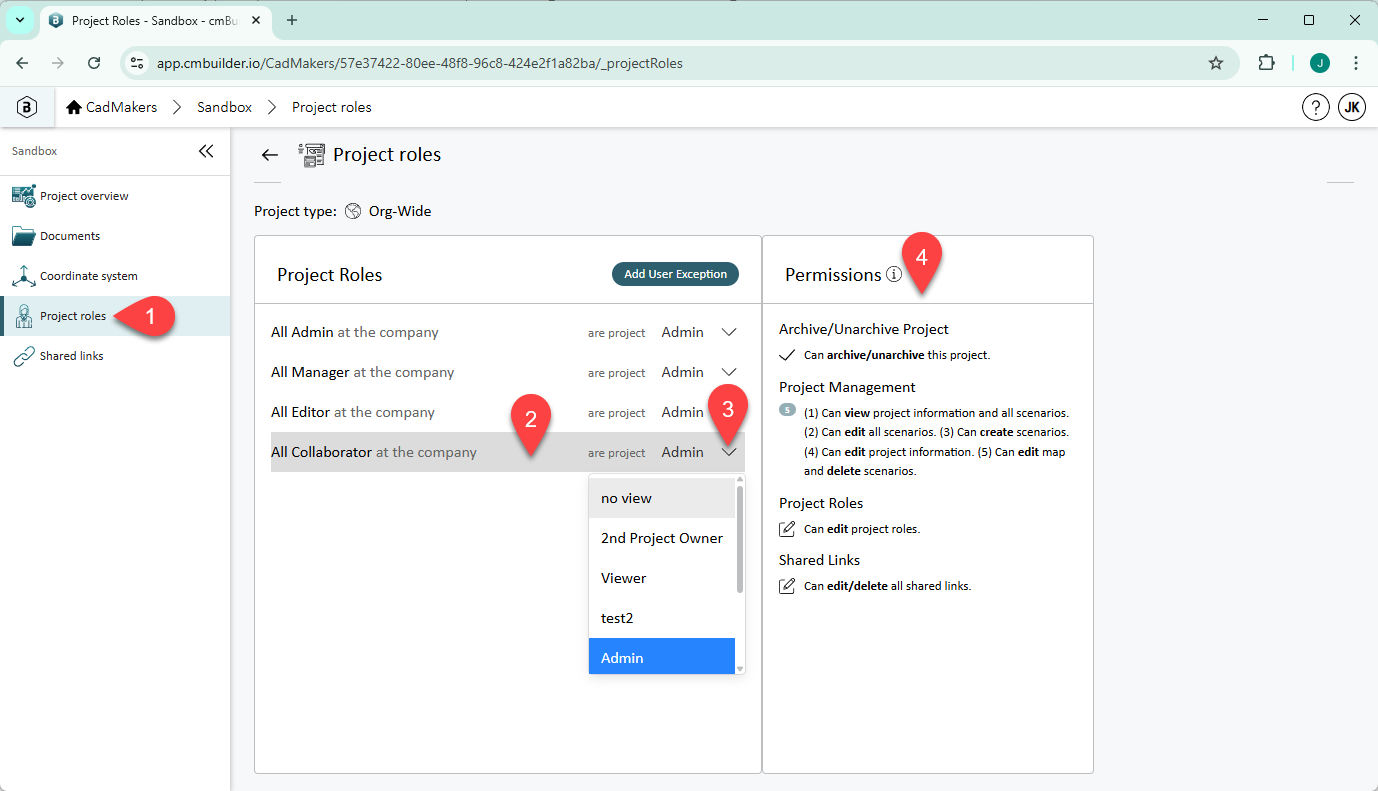The image size is (1378, 791).
Task: Open the help question mark icon
Action: [x=1315, y=107]
